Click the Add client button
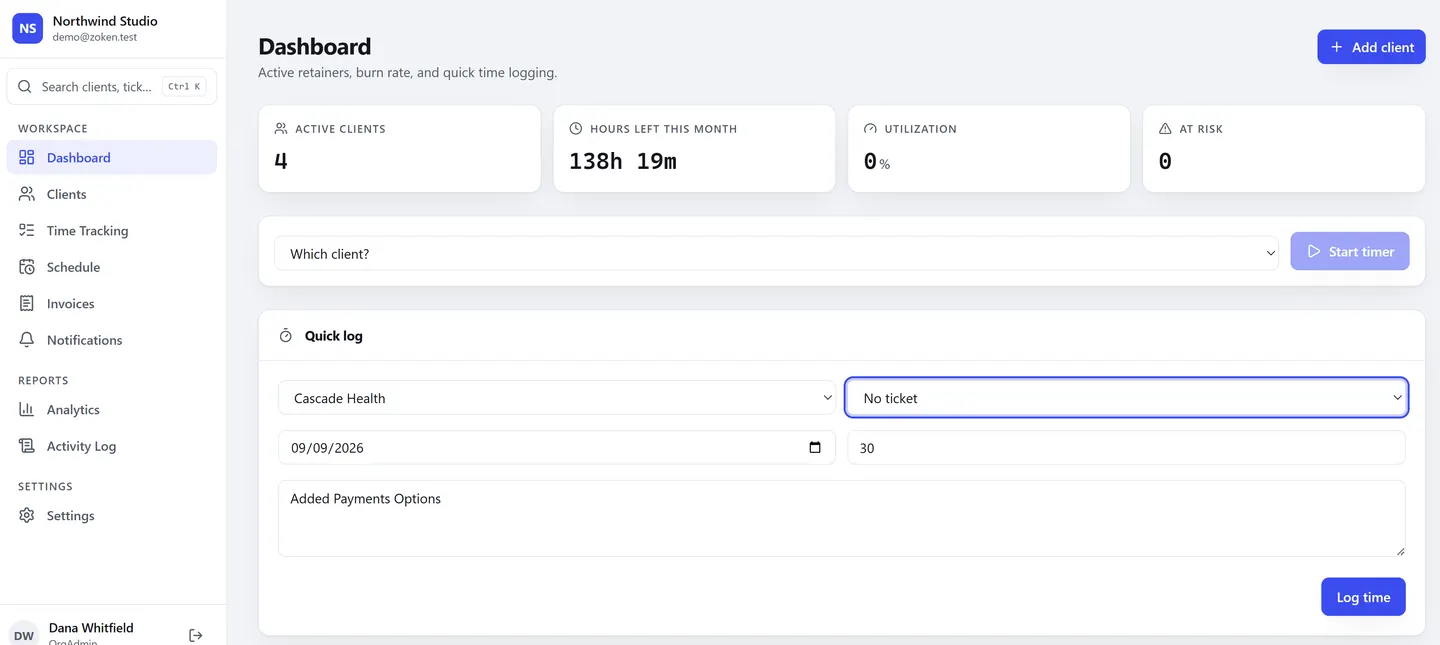This screenshot has width=1440, height=645. pos(1371,47)
